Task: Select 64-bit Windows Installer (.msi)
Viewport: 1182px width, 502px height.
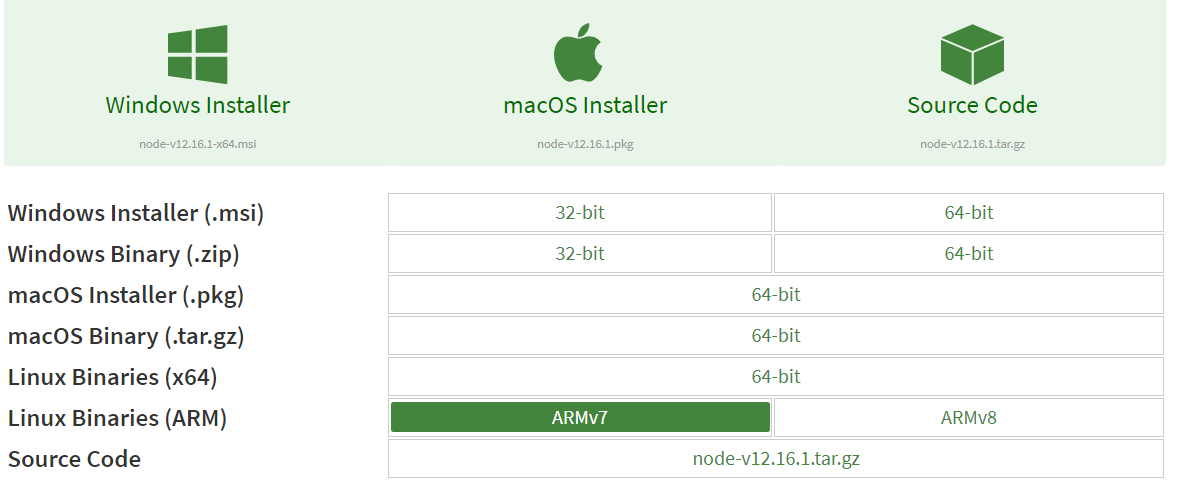Action: pos(969,213)
